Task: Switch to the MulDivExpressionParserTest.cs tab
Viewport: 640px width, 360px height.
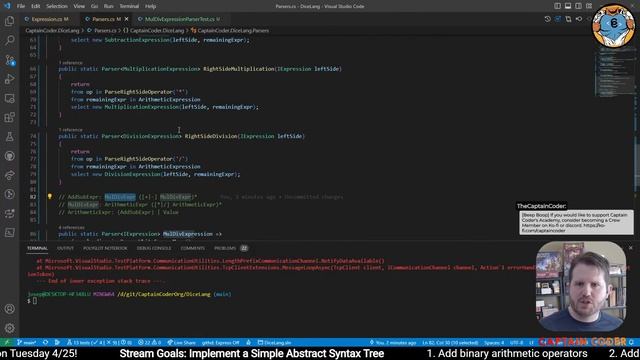Action: (x=180, y=19)
